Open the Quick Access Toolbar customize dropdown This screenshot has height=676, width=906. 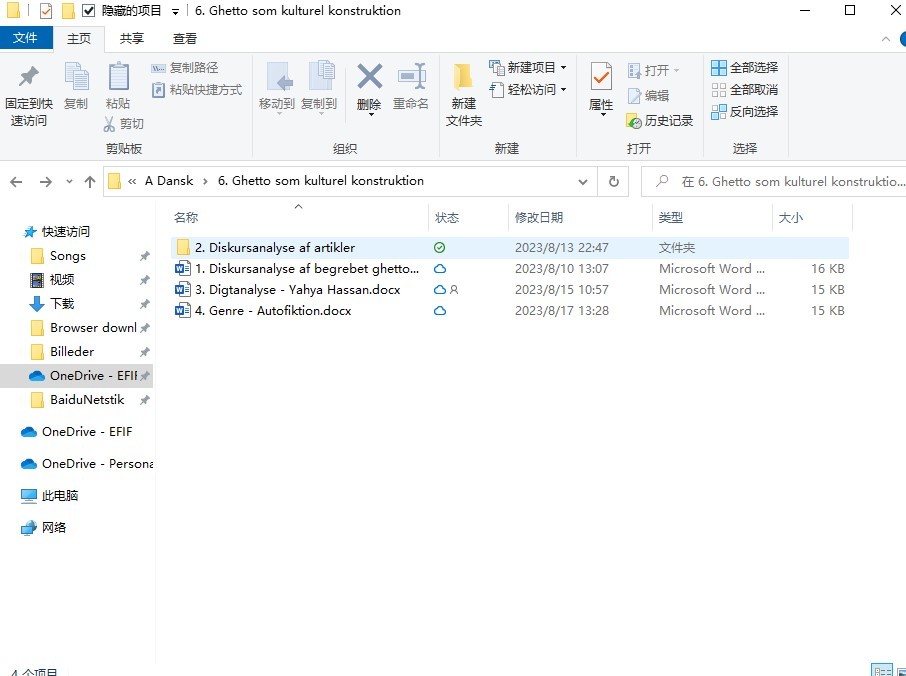coord(176,11)
